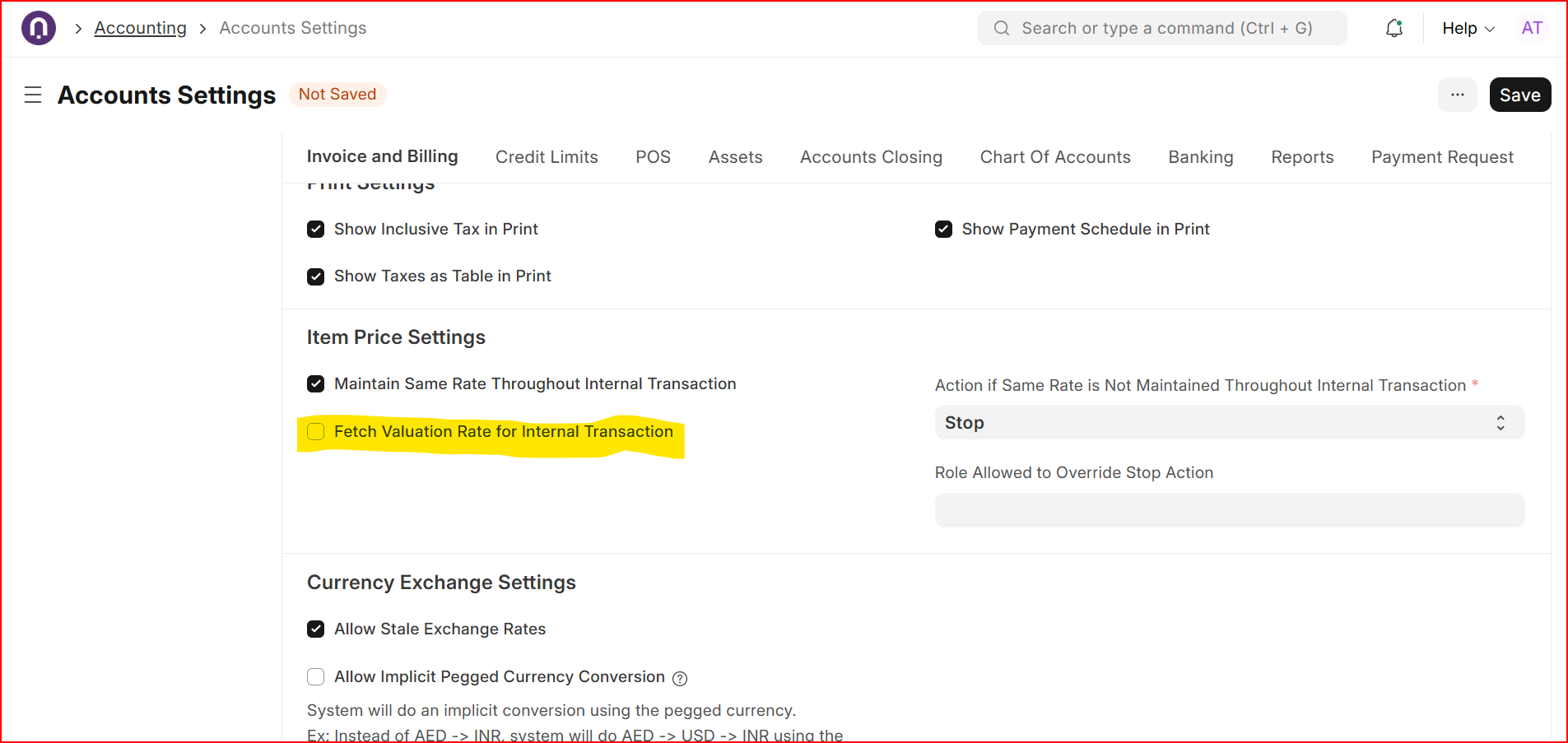1568x743 pixels.
Task: Click the AT user avatar
Action: (1531, 28)
